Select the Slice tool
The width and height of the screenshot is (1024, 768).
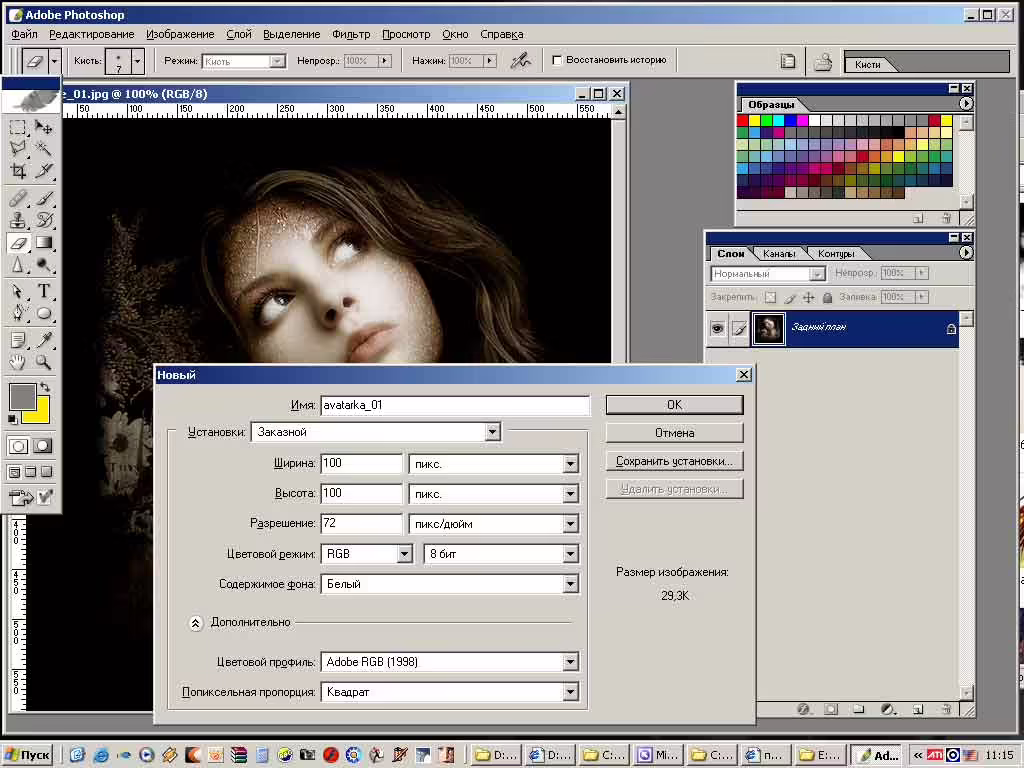pyautogui.click(x=44, y=171)
